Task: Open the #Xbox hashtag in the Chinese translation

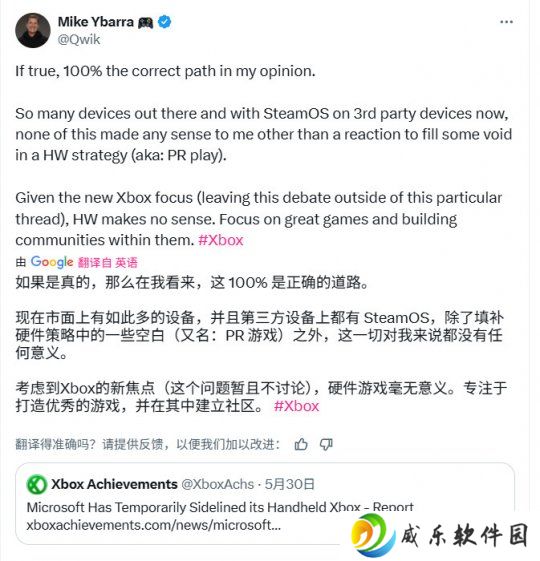Action: [296, 406]
